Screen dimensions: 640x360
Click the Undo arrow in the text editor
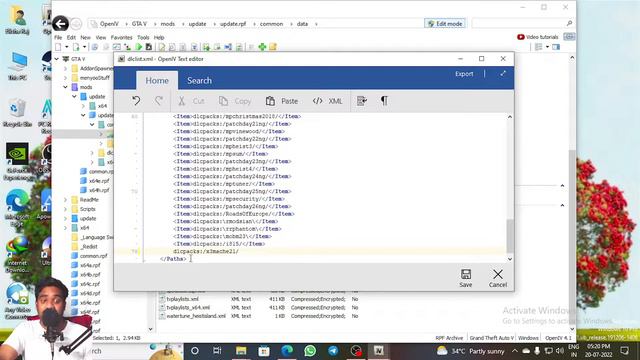click(136, 101)
